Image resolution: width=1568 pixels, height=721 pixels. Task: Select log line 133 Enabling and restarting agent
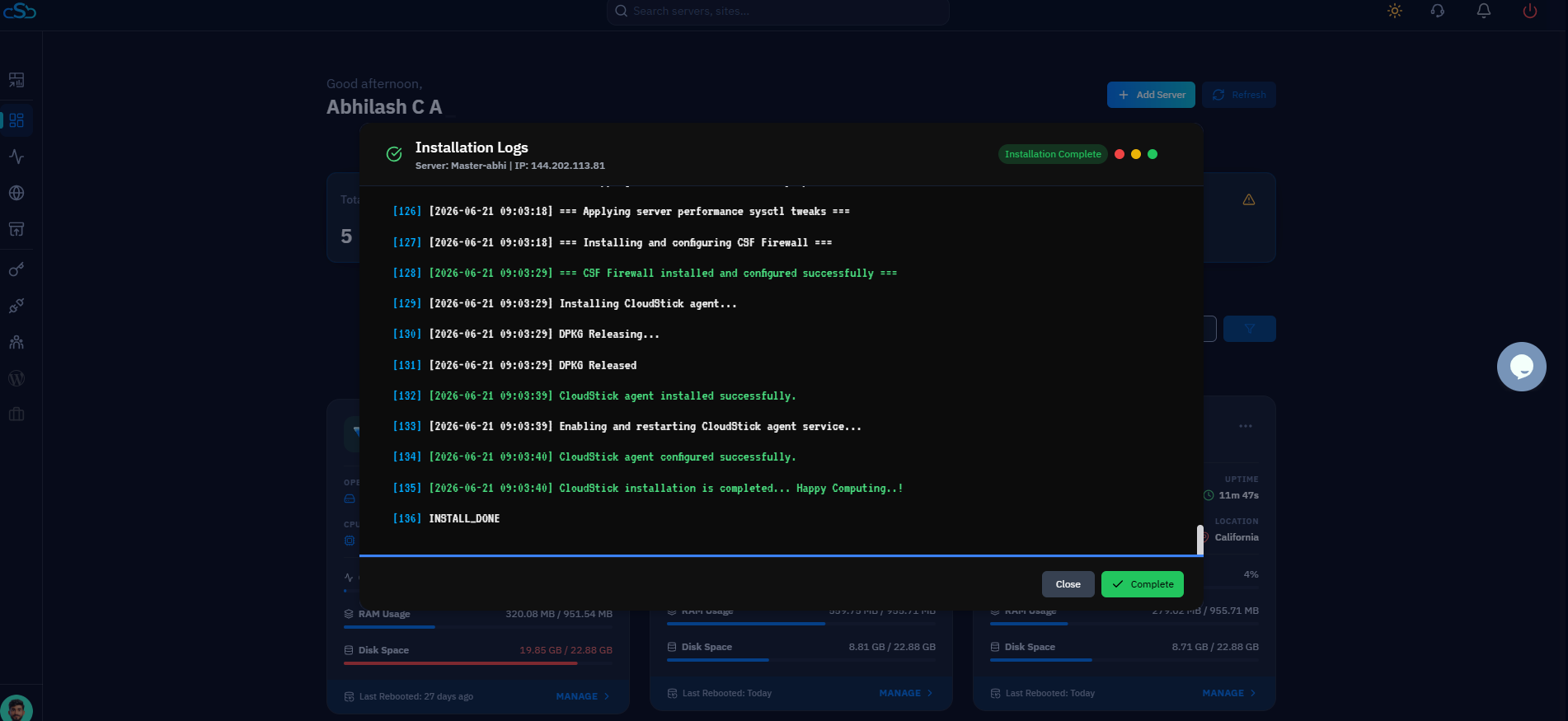(627, 427)
